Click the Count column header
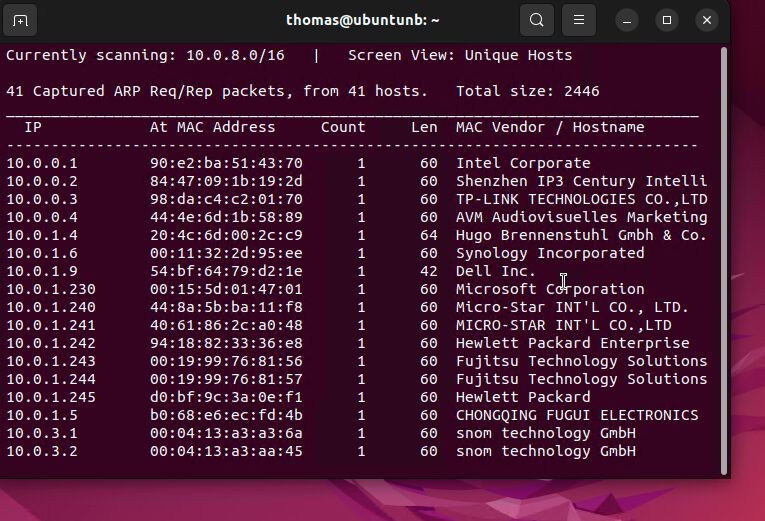The width and height of the screenshot is (765, 521). pos(343,127)
